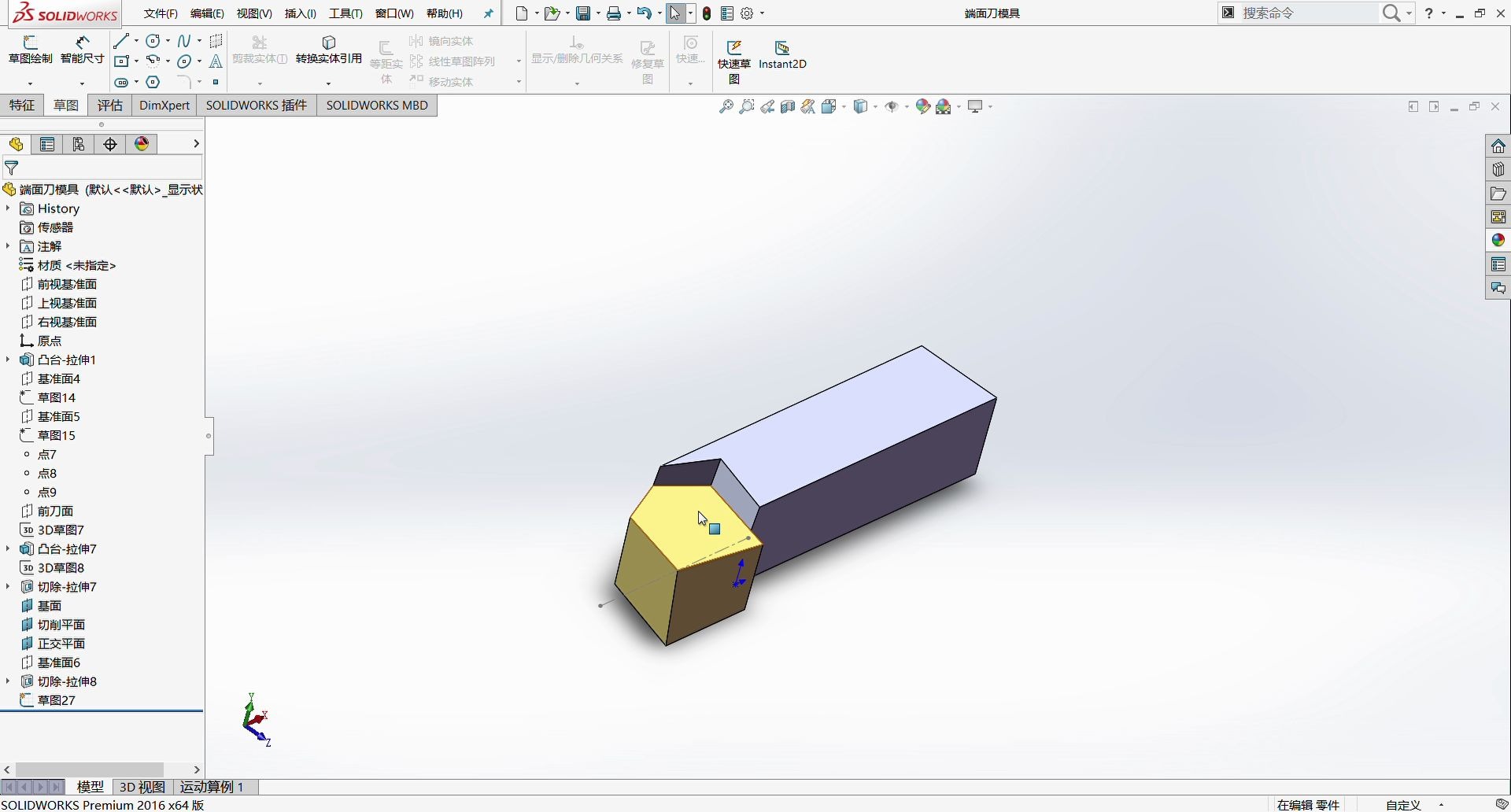
Task: Expand the 切除-拉伸8 feature node
Action: click(x=8, y=681)
